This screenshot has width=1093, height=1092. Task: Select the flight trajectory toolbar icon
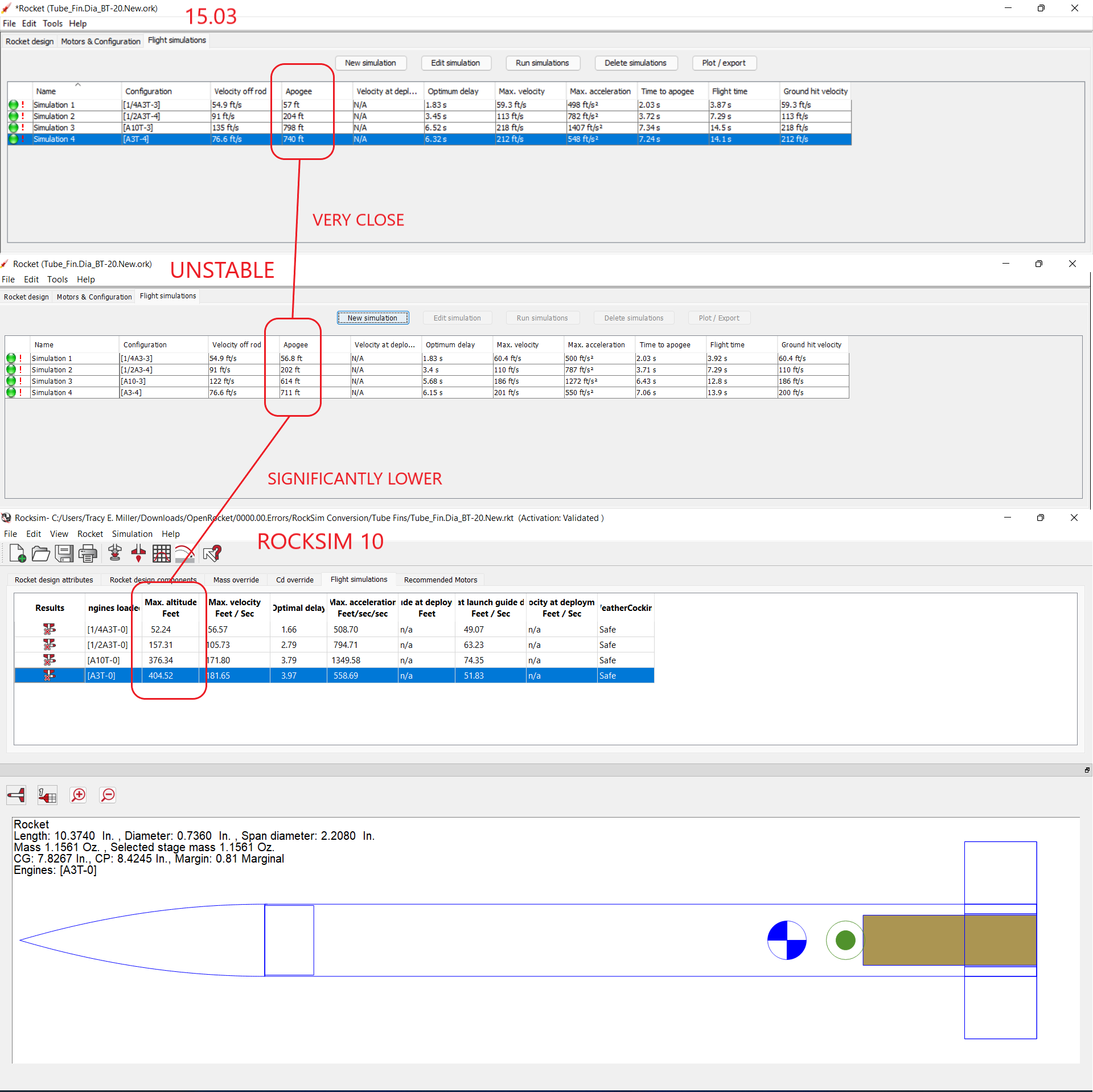(184, 553)
